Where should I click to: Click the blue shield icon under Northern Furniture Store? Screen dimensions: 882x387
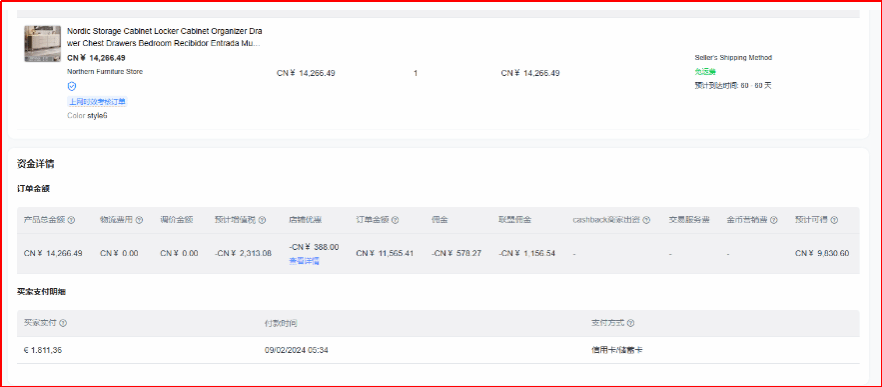71,86
